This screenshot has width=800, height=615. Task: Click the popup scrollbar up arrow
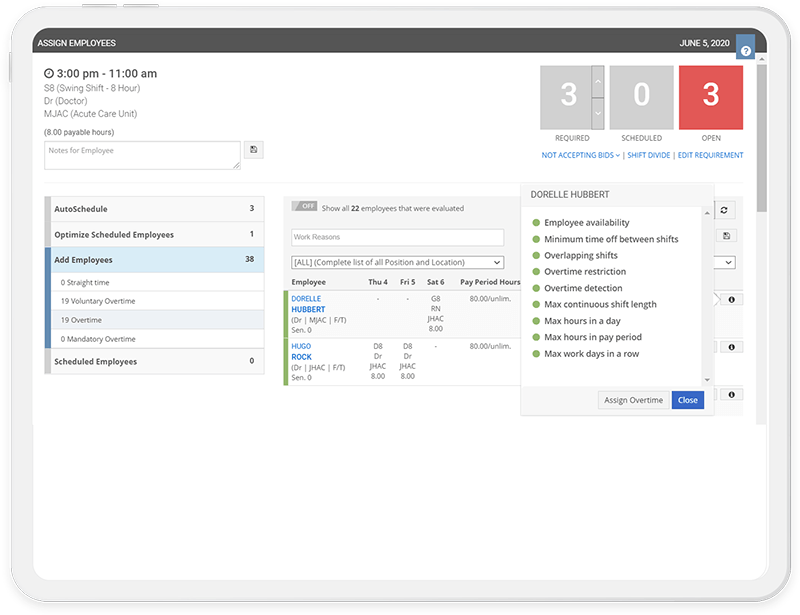(707, 213)
